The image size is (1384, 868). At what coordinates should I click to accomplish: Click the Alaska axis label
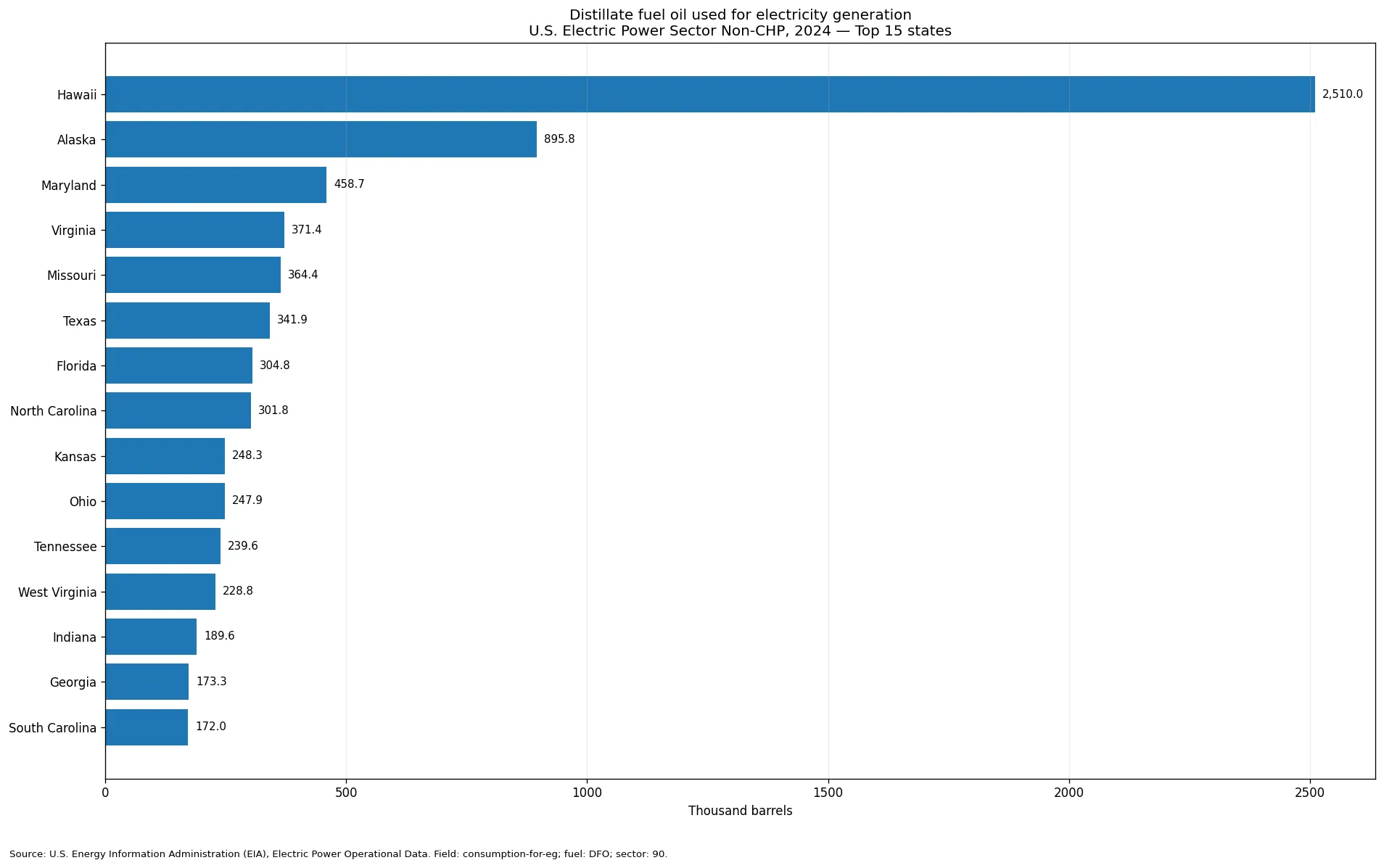tap(77, 140)
